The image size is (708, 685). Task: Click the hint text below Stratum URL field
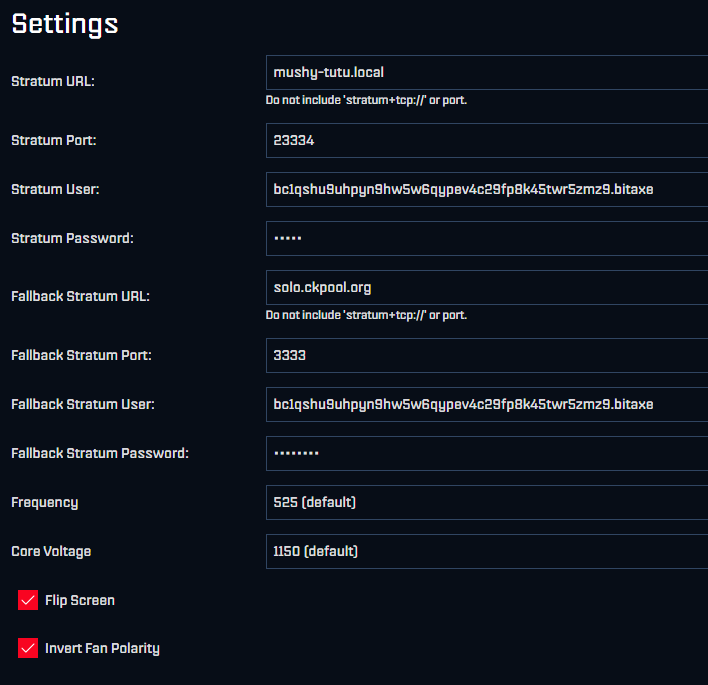[x=366, y=100]
